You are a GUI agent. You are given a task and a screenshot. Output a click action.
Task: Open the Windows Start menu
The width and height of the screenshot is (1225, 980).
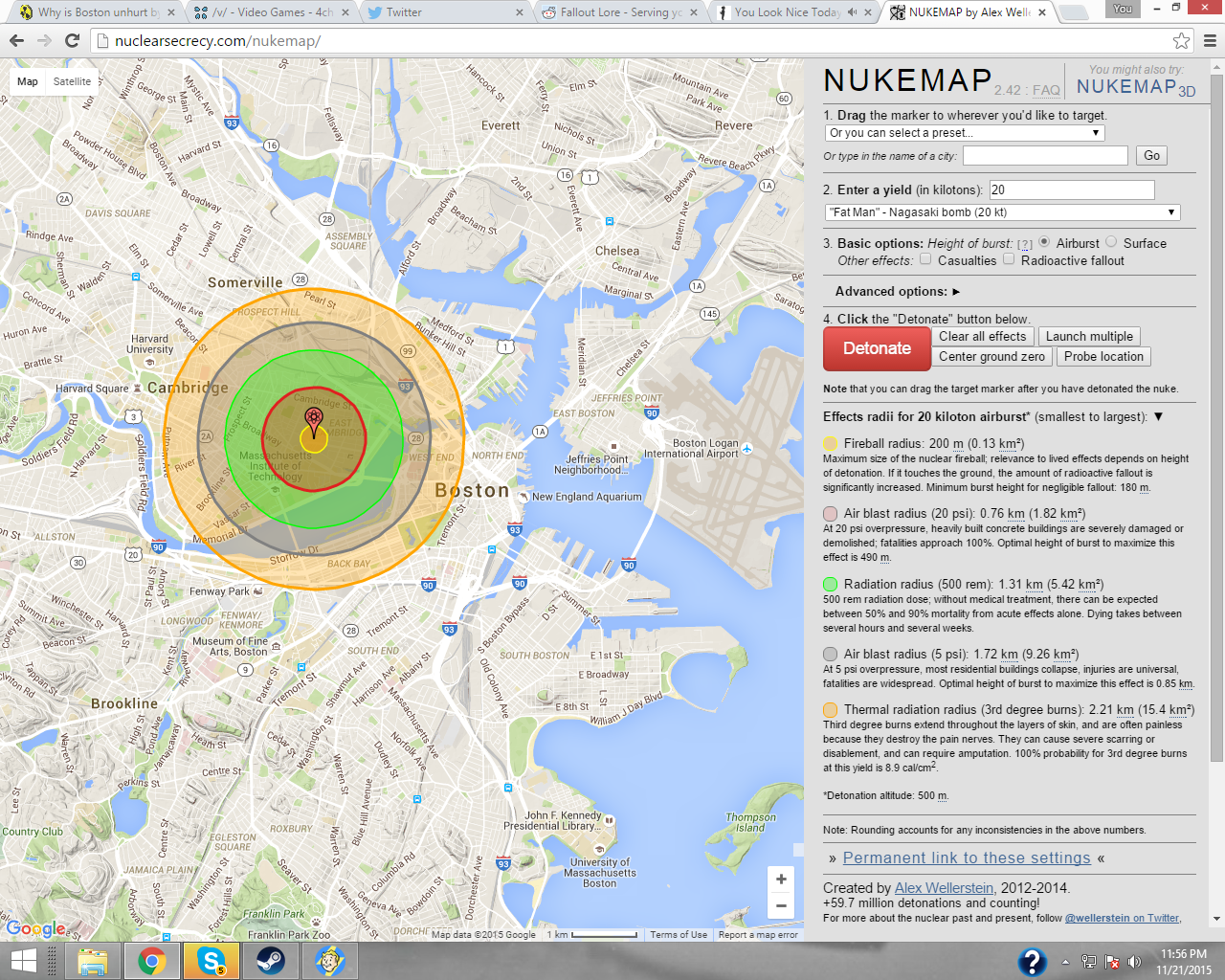pyautogui.click(x=23, y=961)
